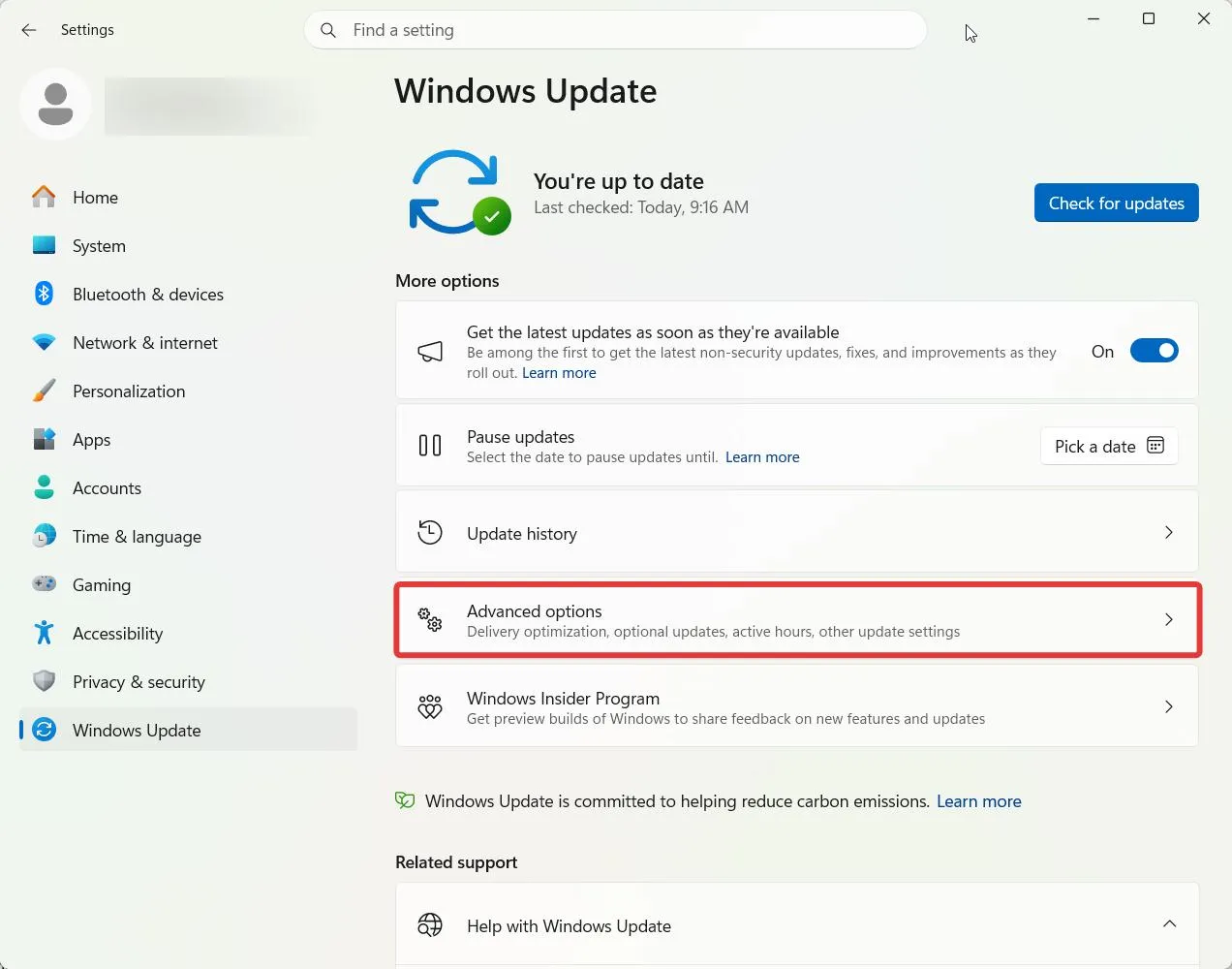Open the Pick a date dropdown
The height and width of the screenshot is (969, 1232).
point(1109,446)
